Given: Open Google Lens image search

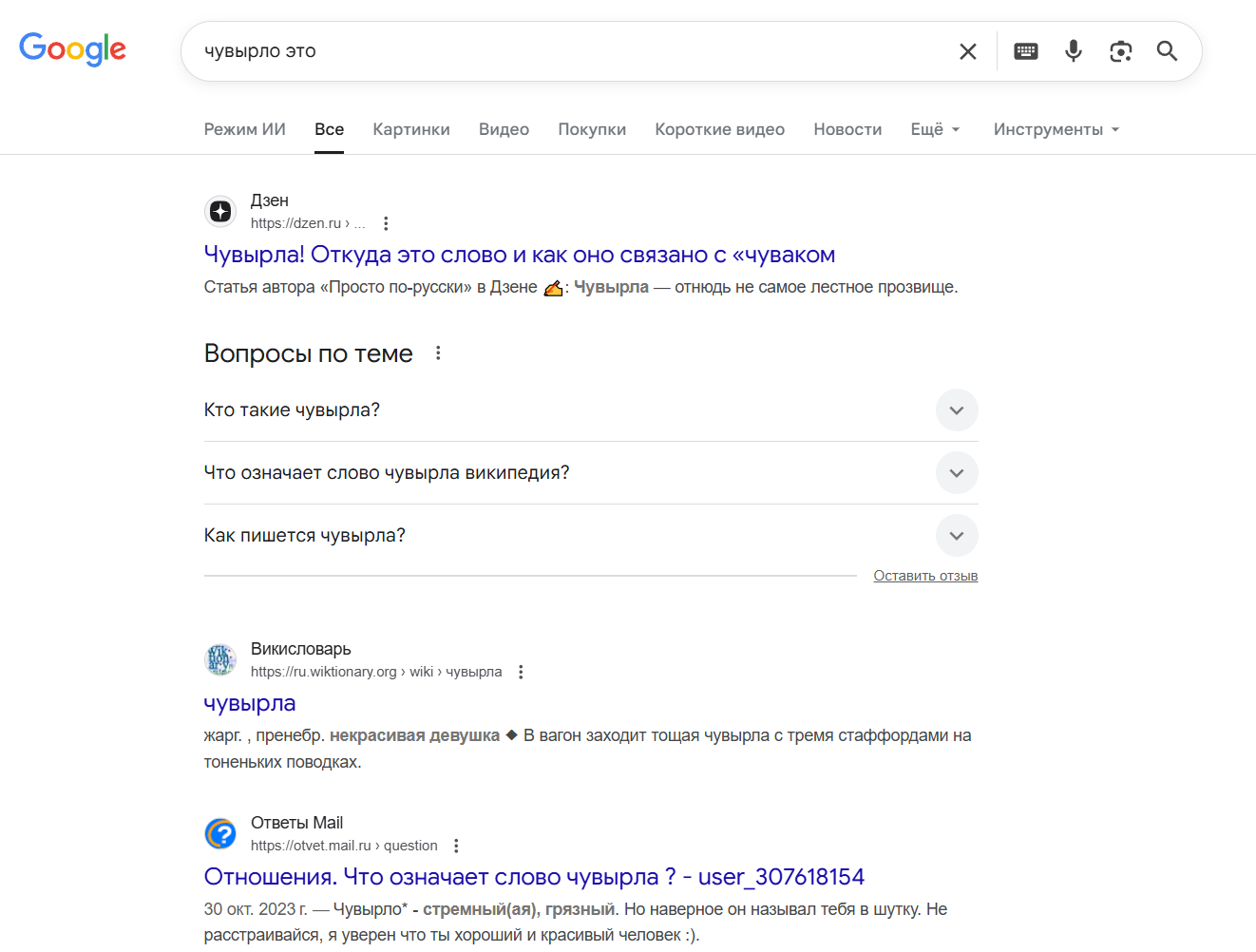Looking at the screenshot, I should 1121,51.
